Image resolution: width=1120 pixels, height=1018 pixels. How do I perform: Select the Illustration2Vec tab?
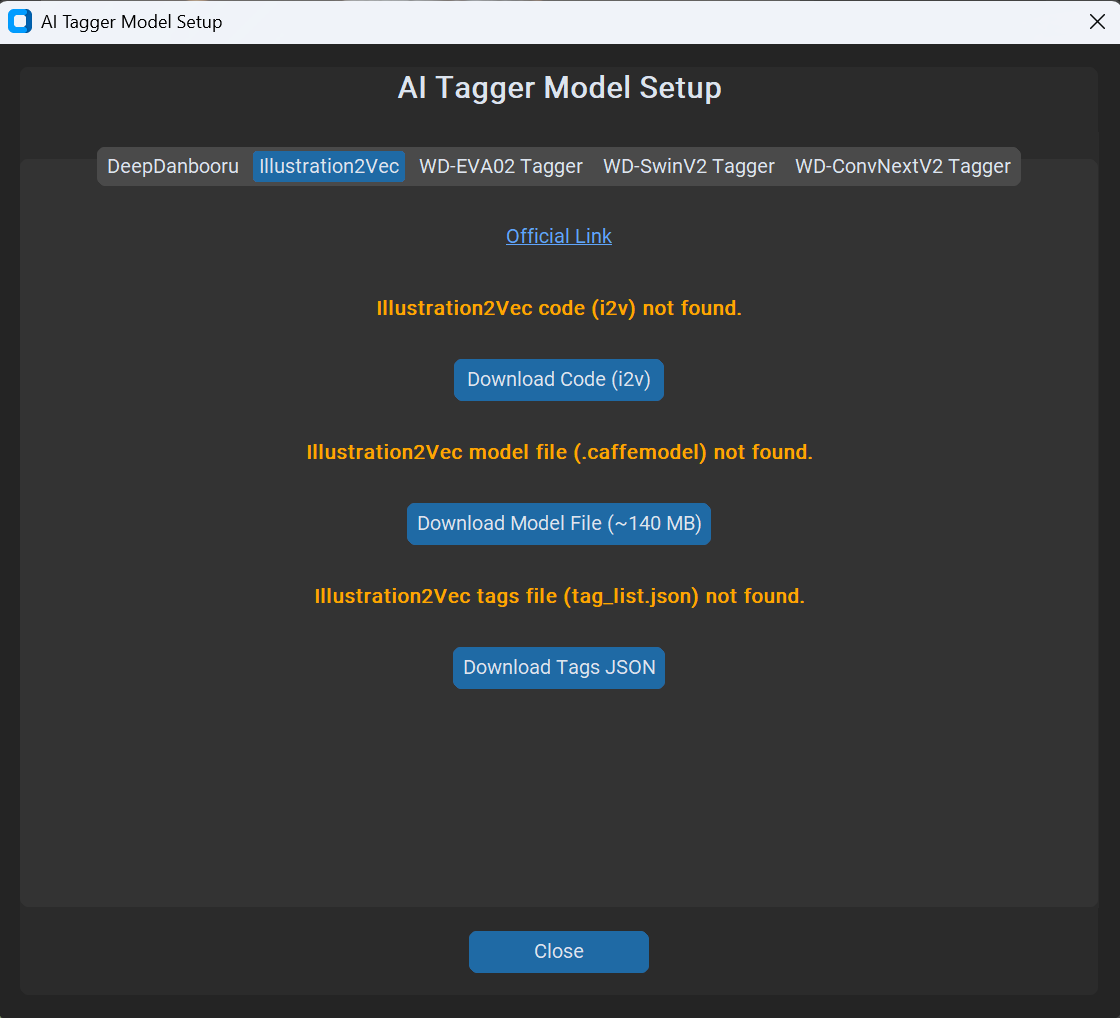pos(329,166)
